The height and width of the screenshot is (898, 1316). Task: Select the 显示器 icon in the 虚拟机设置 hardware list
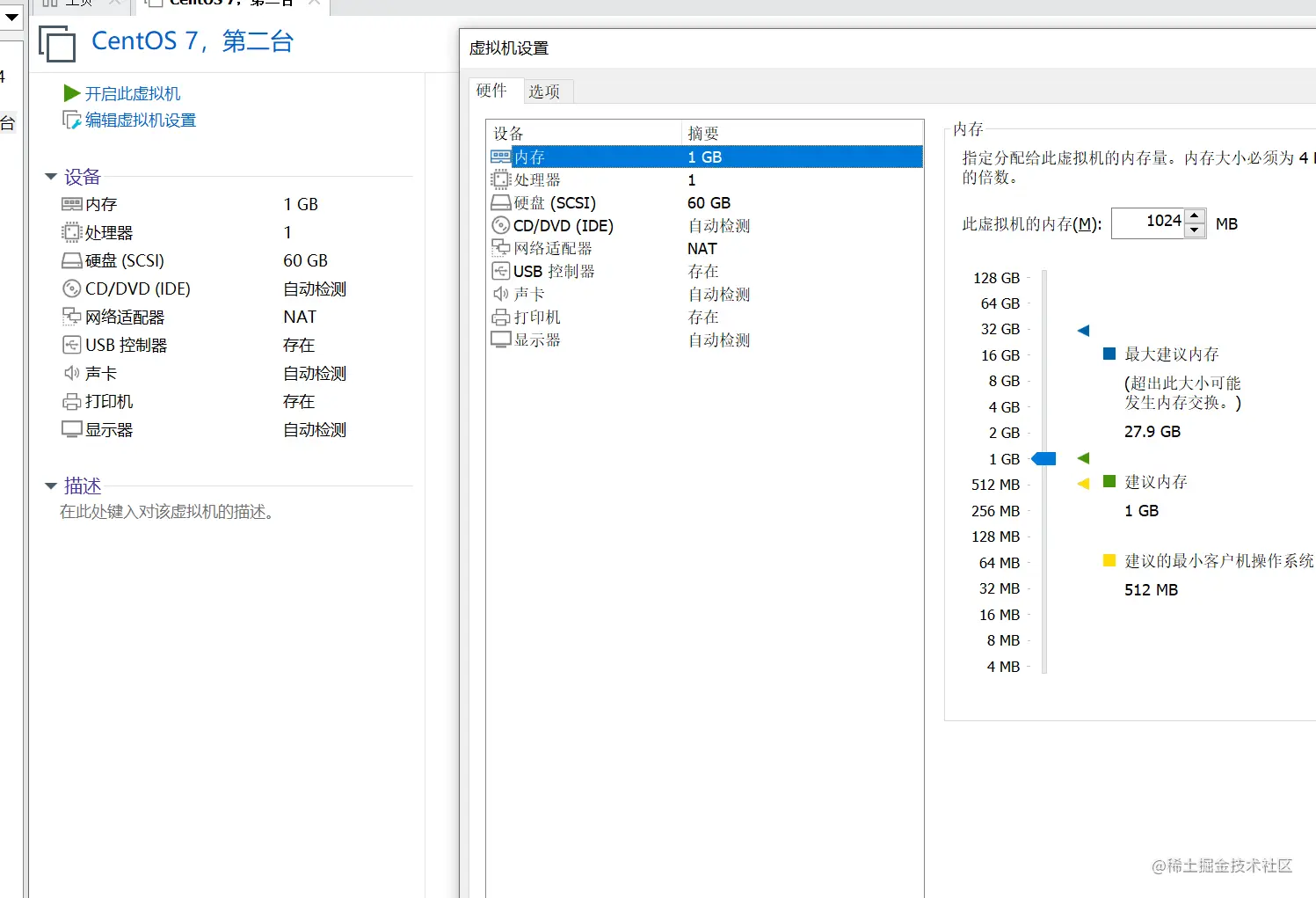coord(501,339)
